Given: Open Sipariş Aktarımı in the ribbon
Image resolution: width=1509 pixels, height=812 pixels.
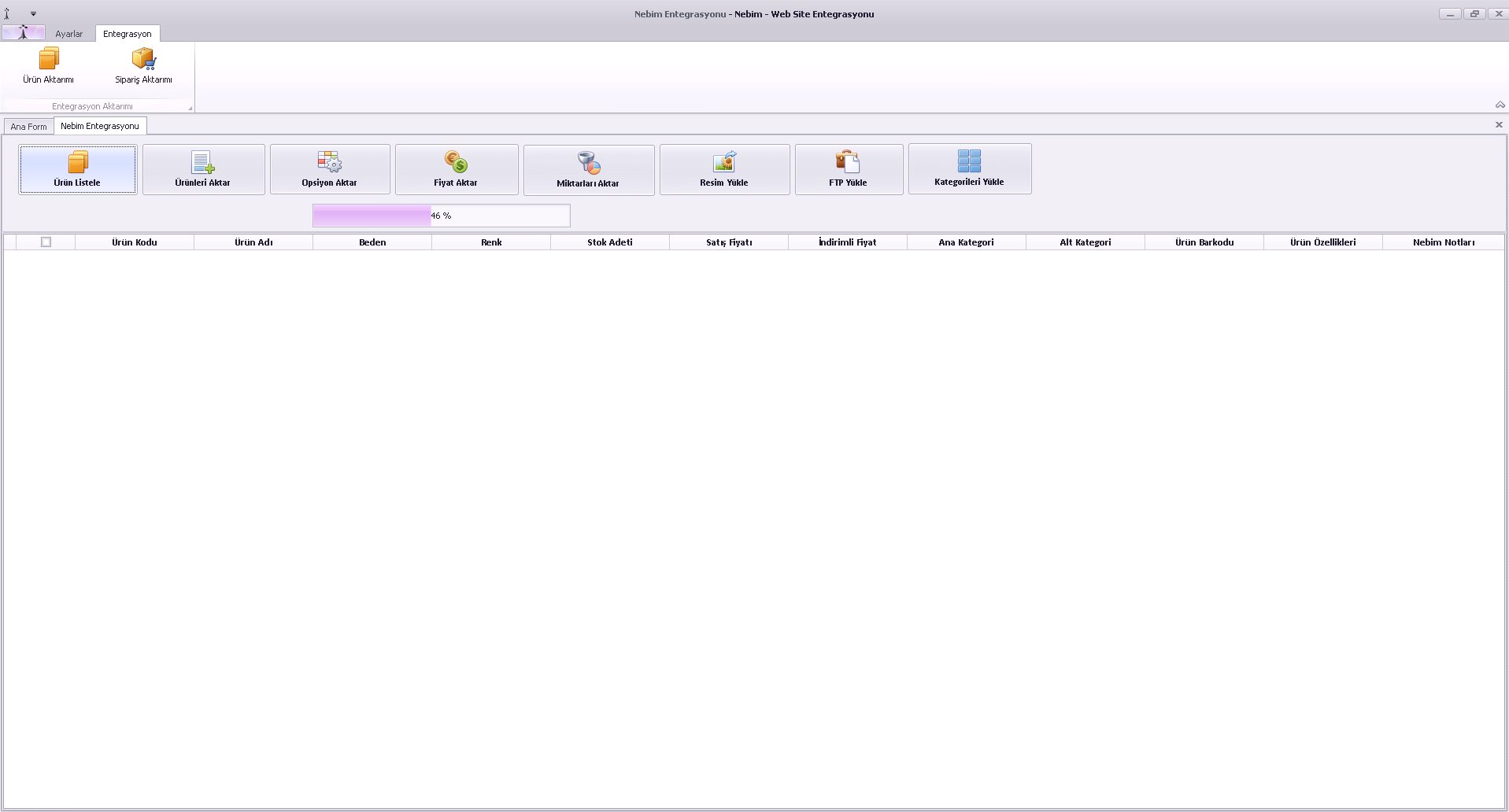Looking at the screenshot, I should tap(143, 66).
